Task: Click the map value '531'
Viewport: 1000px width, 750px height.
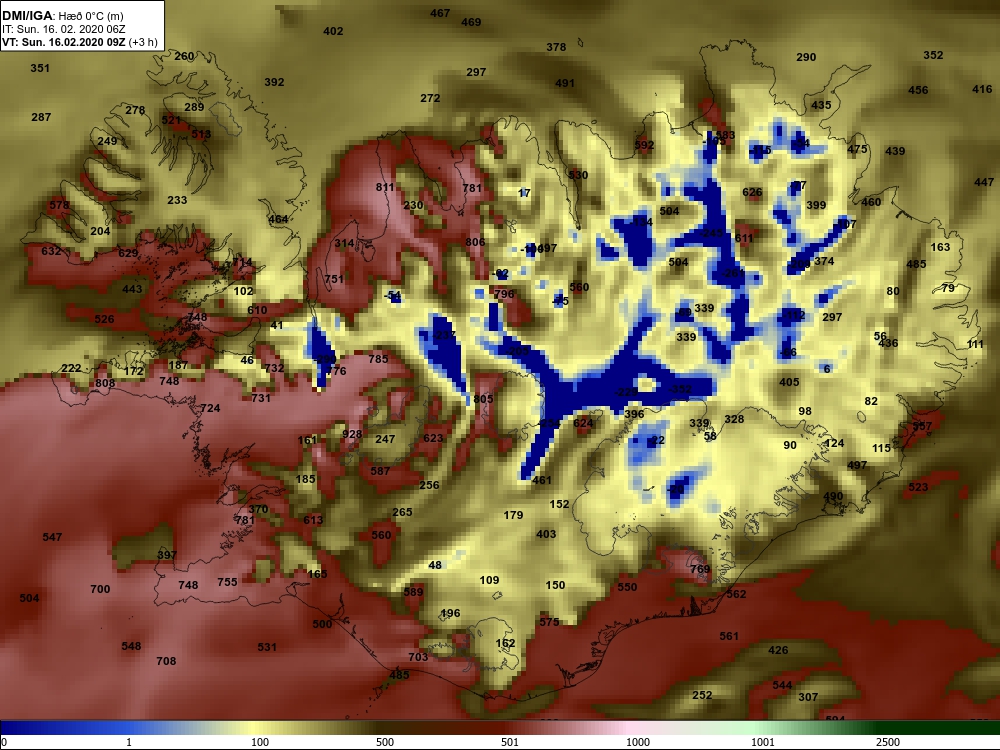Action: 267,647
